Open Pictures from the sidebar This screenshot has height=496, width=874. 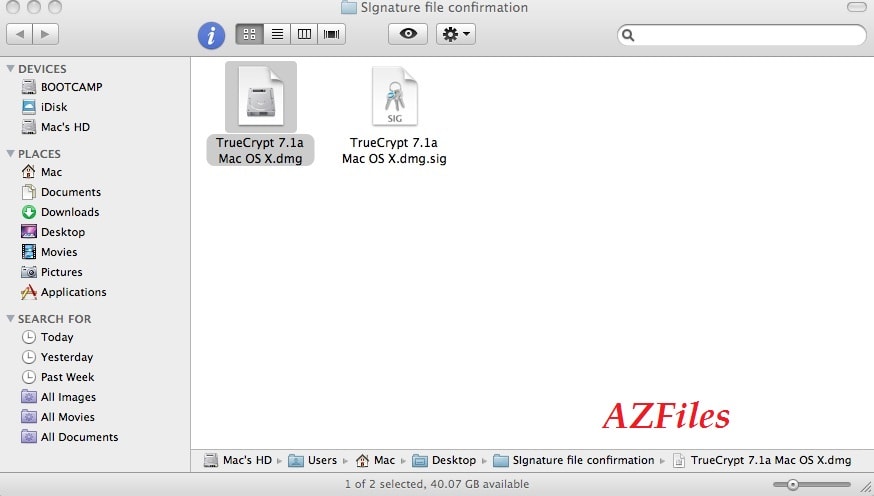[61, 272]
